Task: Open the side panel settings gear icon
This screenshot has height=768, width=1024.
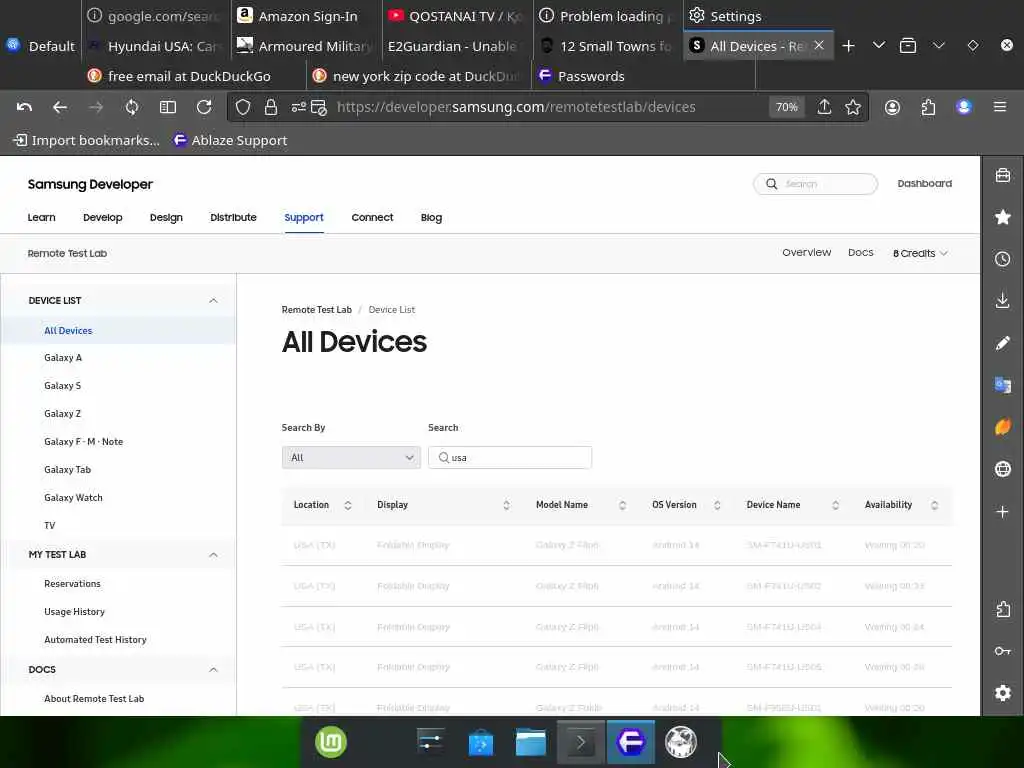Action: [x=1003, y=693]
